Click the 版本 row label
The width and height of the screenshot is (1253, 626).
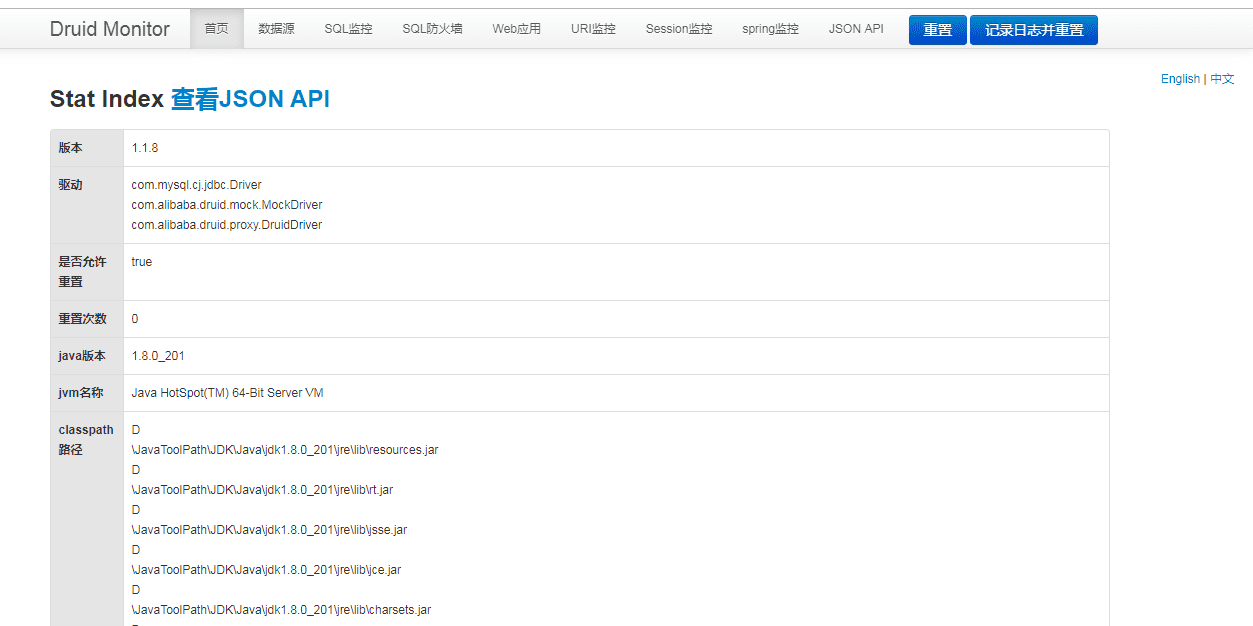tap(71, 148)
